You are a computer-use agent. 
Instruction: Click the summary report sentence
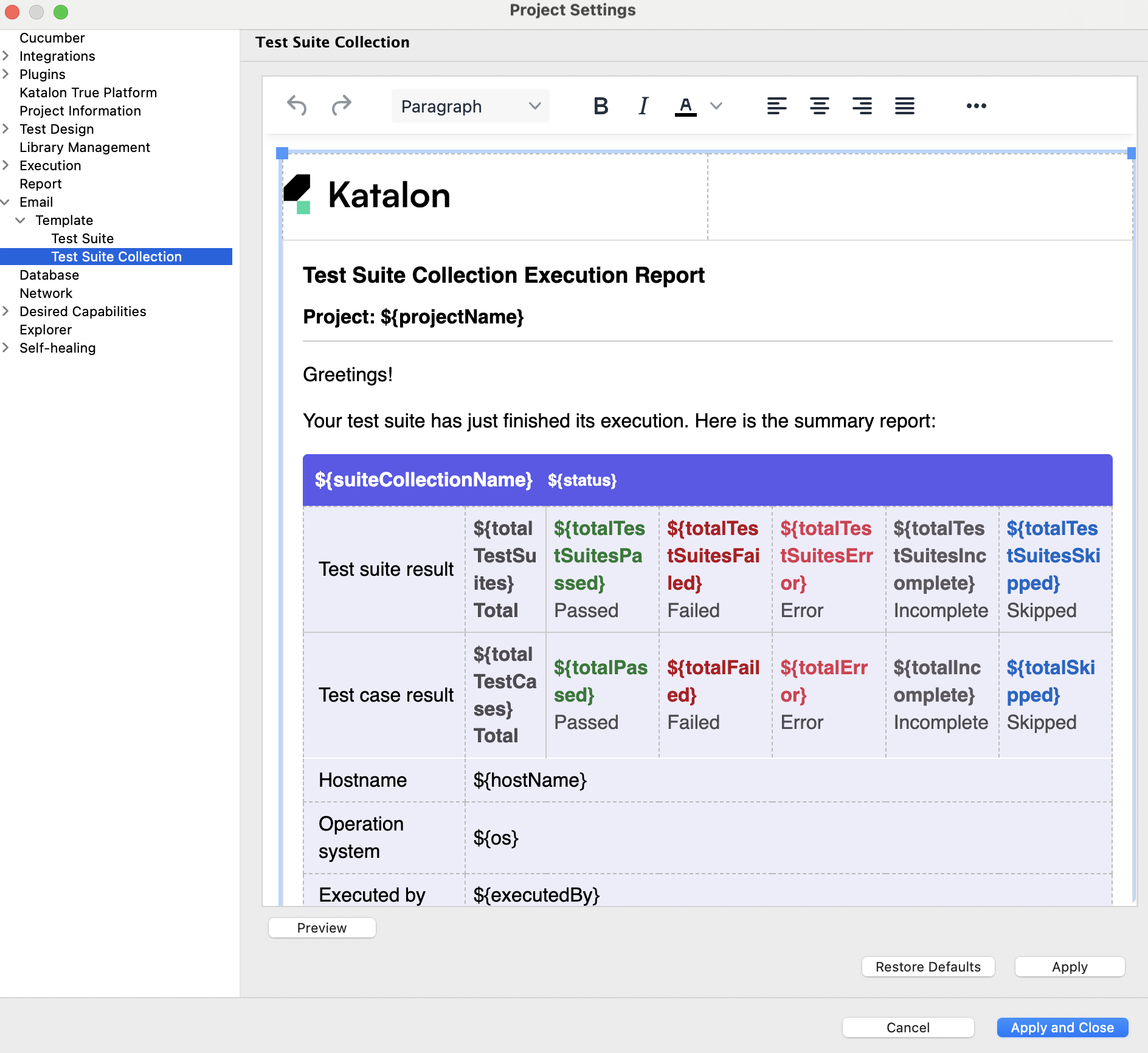(619, 421)
